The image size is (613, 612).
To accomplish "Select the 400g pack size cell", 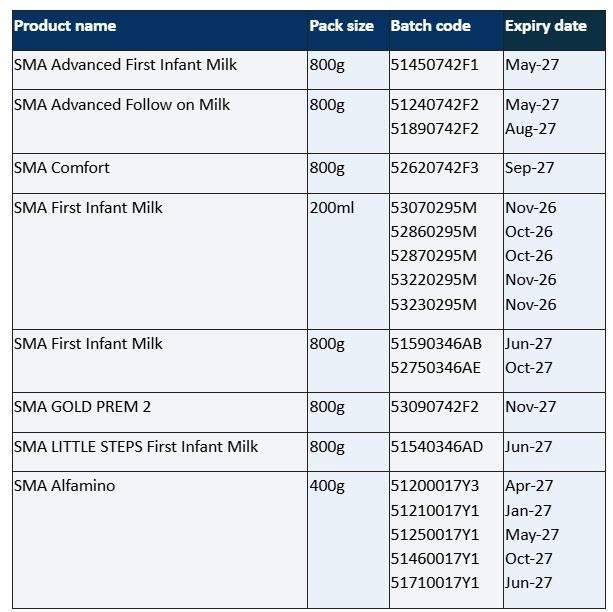I will click(327, 486).
